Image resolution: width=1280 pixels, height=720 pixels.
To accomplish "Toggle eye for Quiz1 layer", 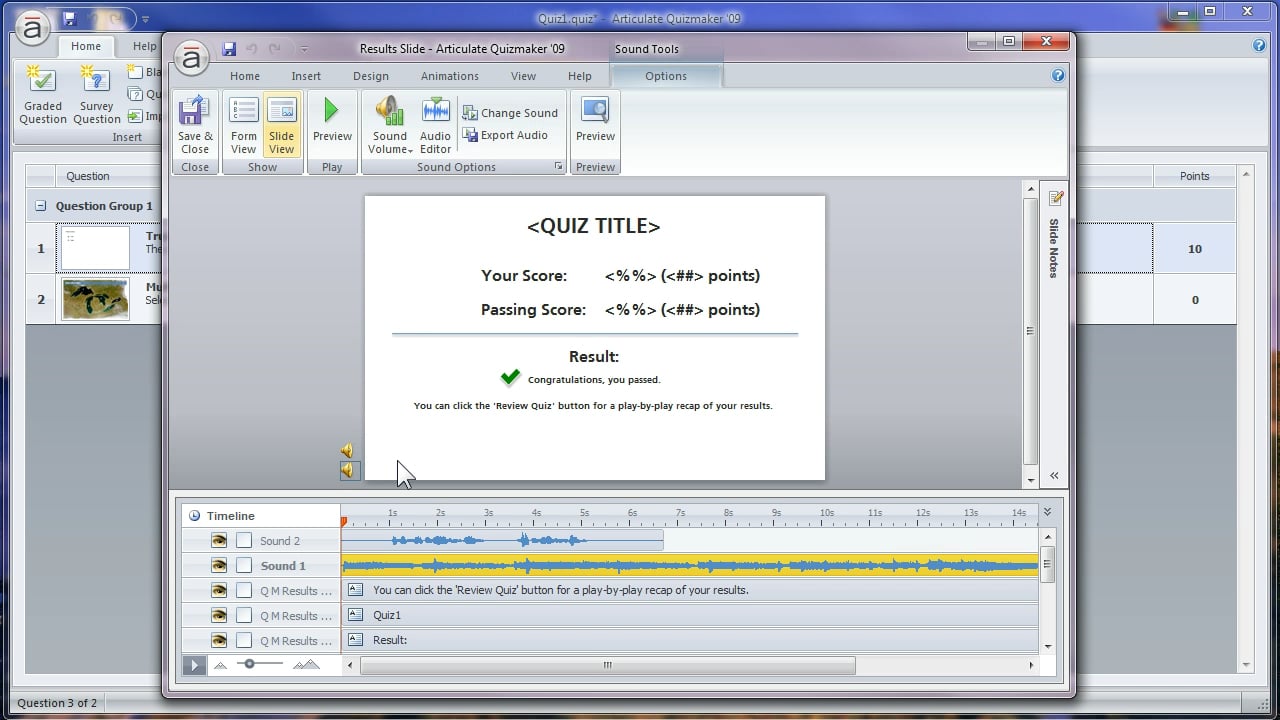I will [x=219, y=615].
